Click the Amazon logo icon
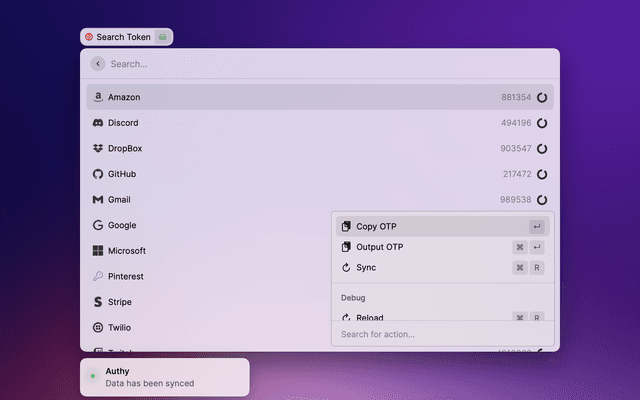This screenshot has width=640, height=400. point(98,98)
